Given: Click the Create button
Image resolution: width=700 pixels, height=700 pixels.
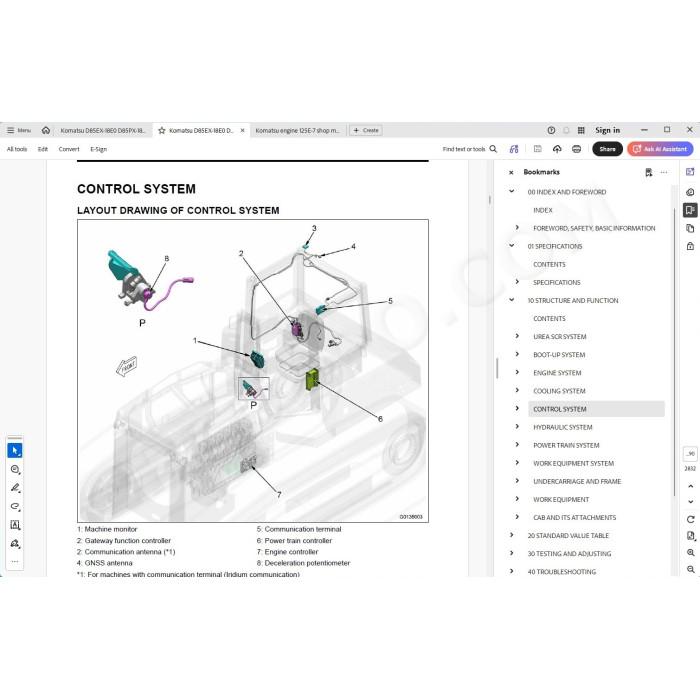Looking at the screenshot, I should click(366, 130).
